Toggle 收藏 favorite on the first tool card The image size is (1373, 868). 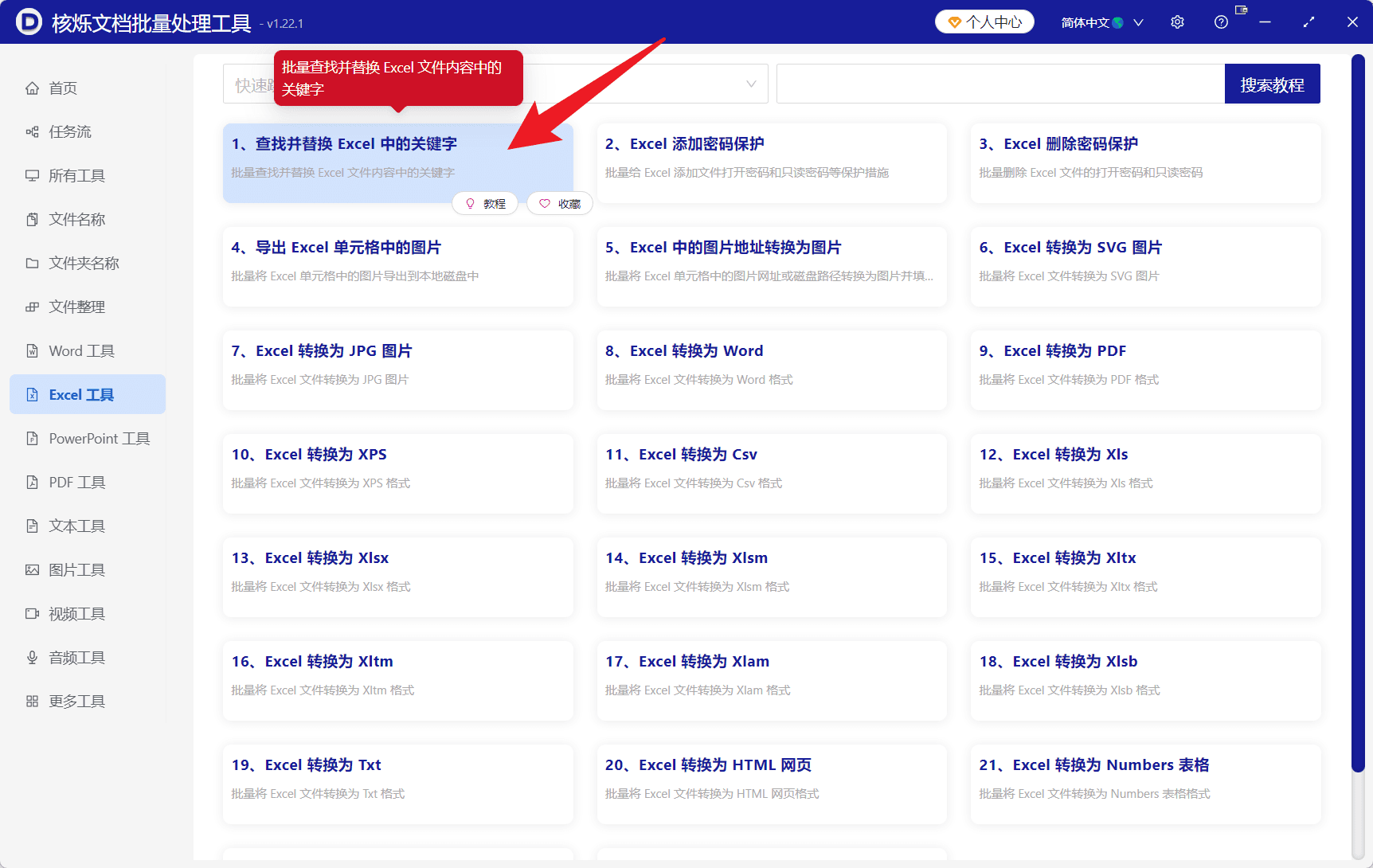560,203
